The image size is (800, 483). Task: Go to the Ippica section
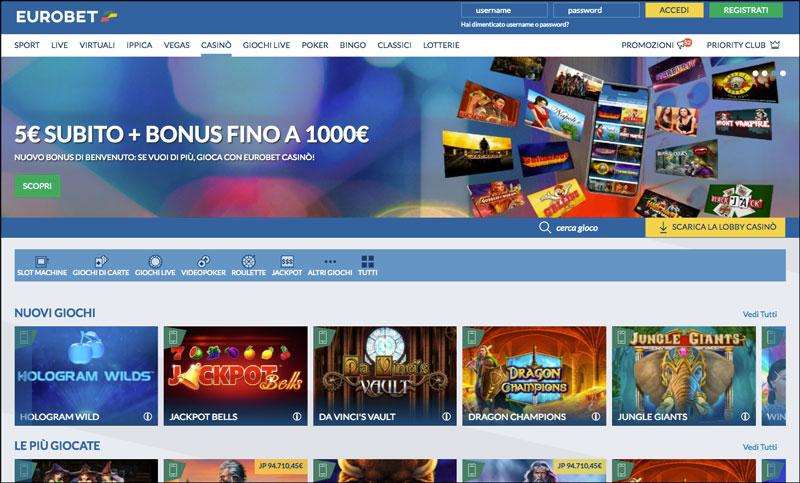(139, 45)
